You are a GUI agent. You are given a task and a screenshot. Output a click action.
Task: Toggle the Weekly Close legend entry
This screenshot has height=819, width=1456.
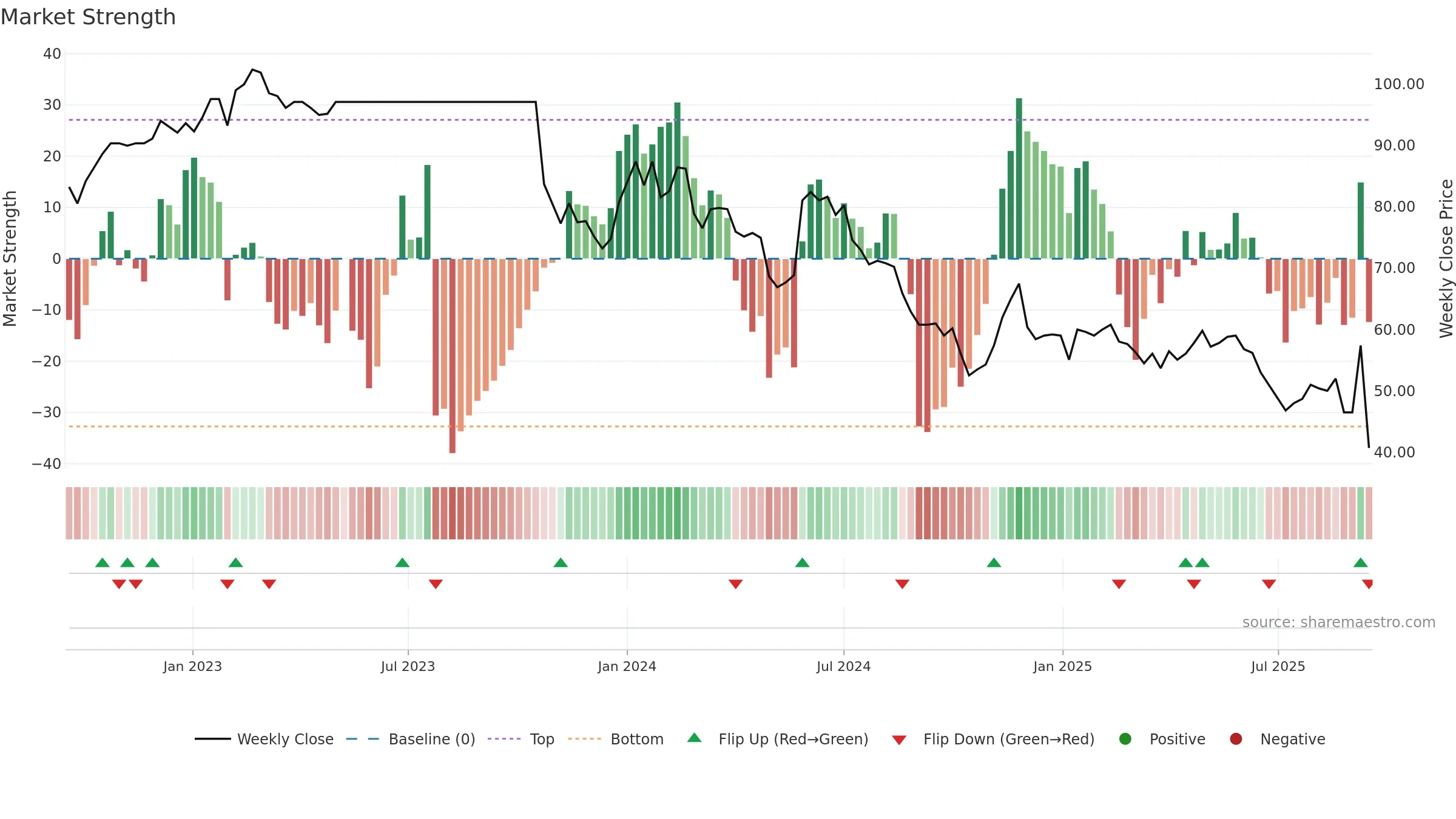(265, 739)
